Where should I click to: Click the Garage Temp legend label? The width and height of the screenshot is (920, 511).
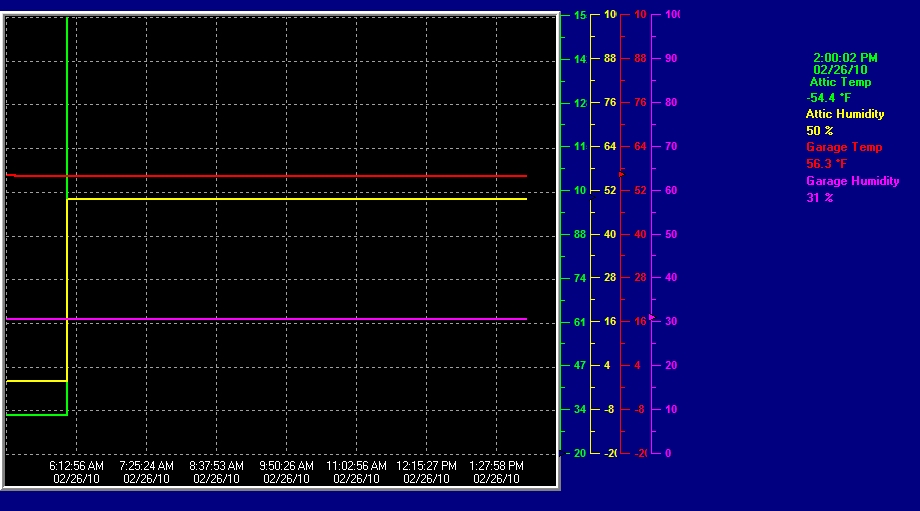(844, 147)
